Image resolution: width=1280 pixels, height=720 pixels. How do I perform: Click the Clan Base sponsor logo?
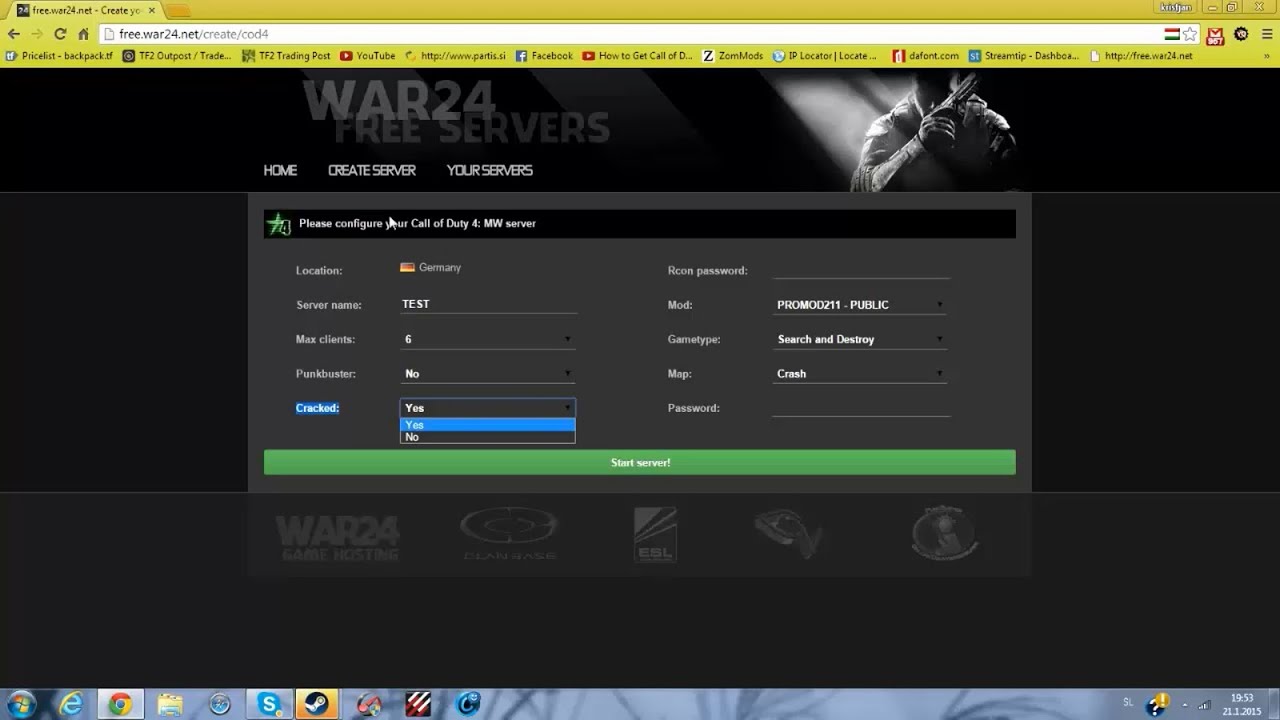click(508, 534)
